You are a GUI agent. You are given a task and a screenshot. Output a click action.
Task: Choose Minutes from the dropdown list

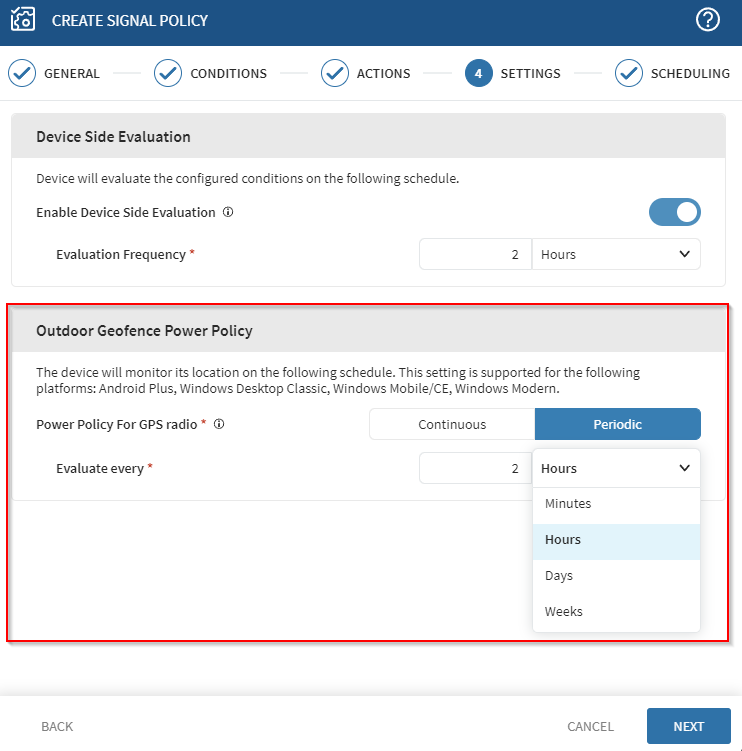[568, 504]
